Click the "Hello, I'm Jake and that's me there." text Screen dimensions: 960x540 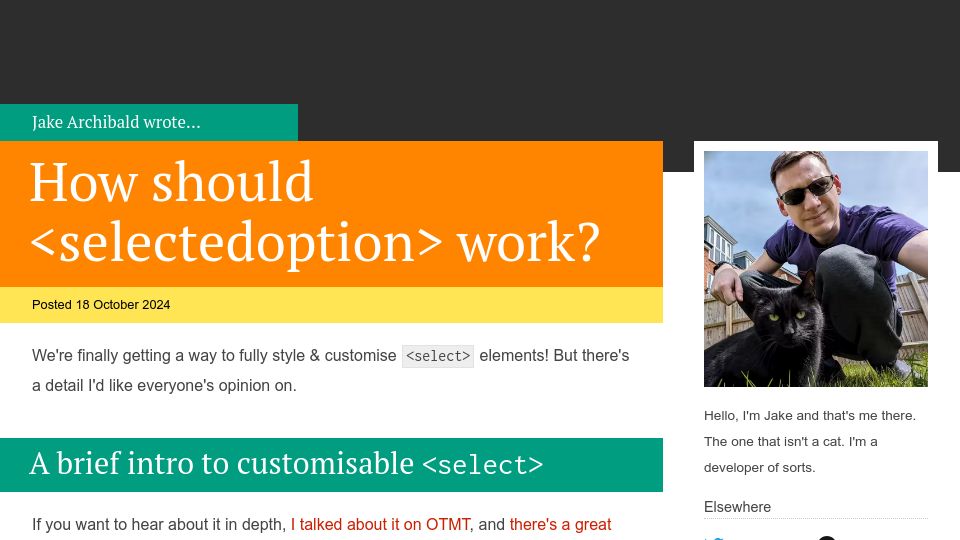[809, 416]
